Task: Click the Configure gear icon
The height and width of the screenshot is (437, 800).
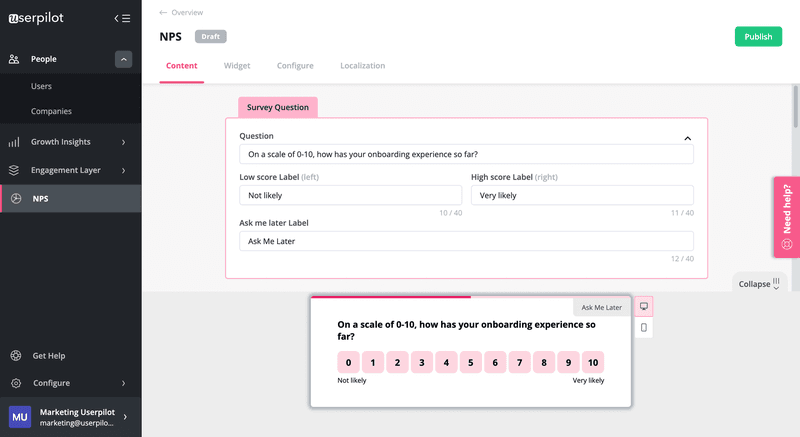Action: click(x=16, y=383)
